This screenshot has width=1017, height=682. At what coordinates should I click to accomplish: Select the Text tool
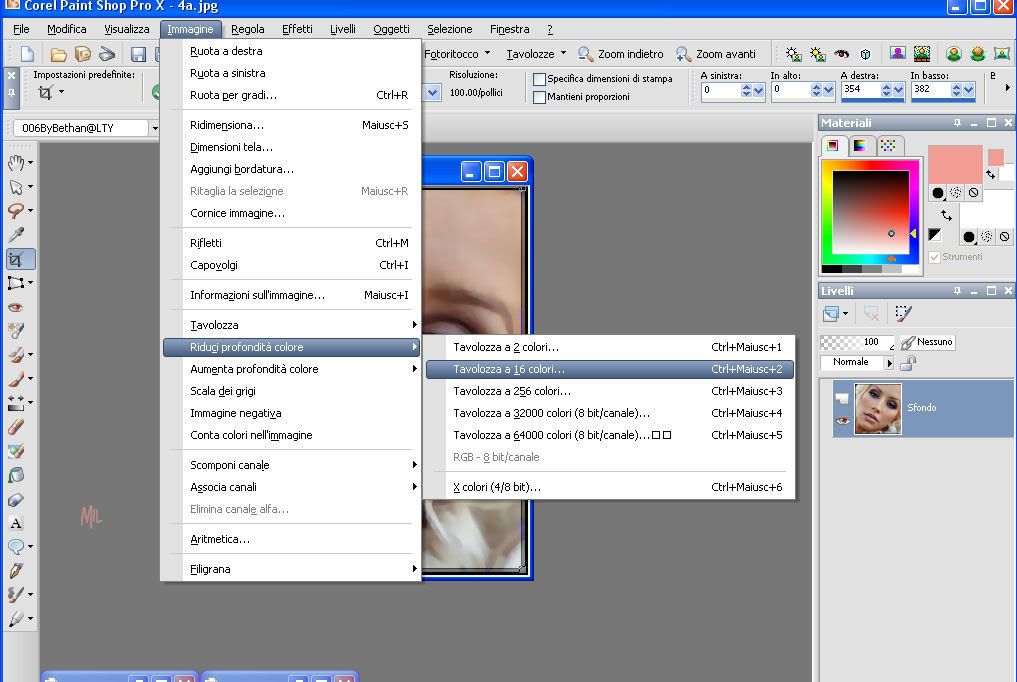tap(16, 523)
